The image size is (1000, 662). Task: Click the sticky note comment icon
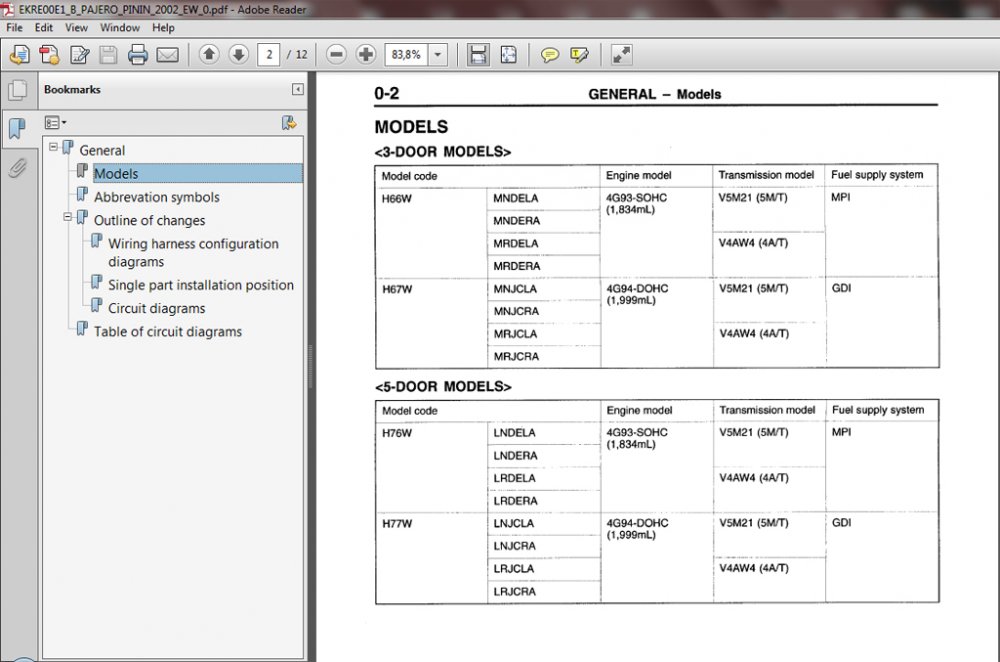(549, 55)
